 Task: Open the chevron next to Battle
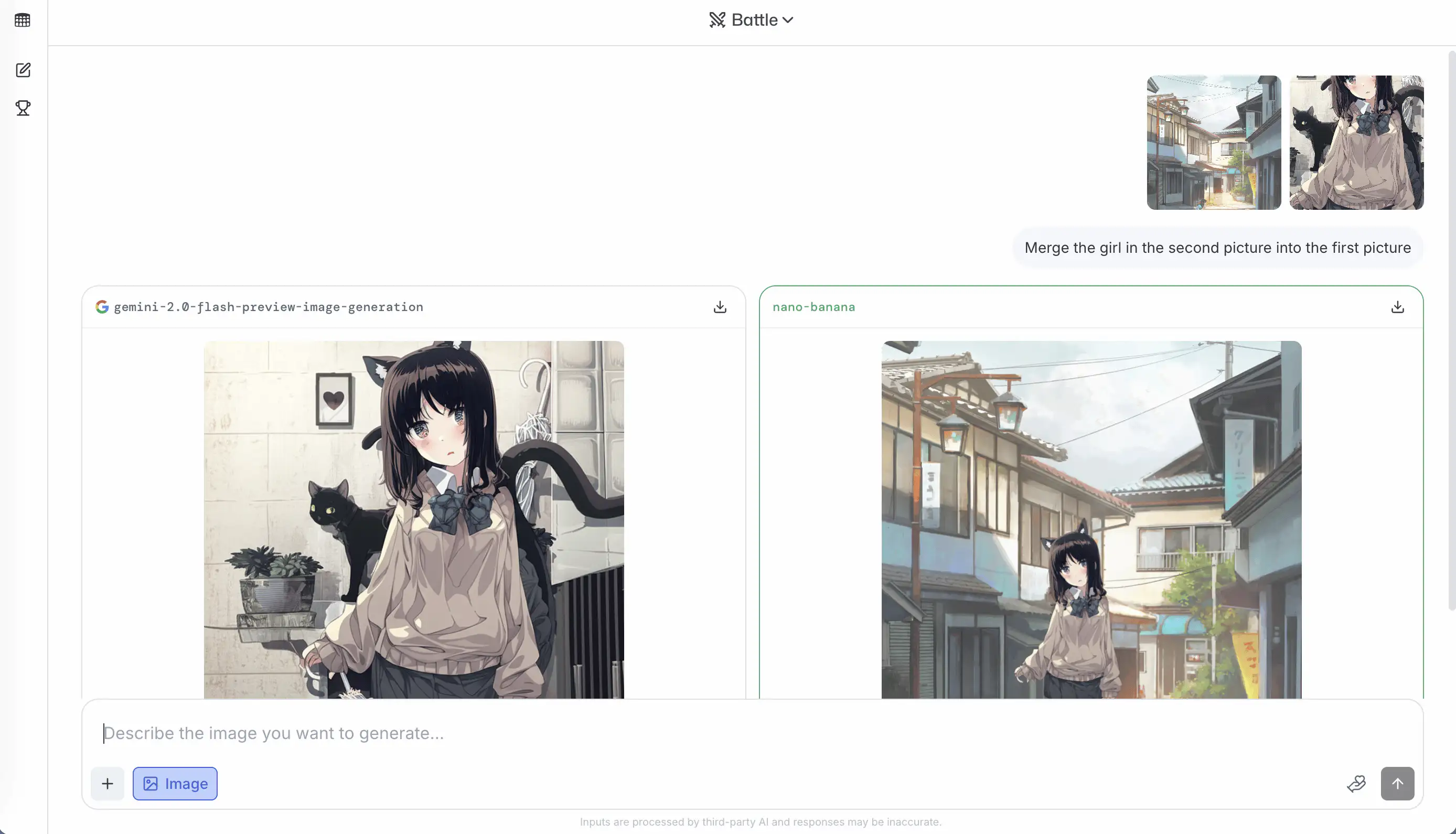(788, 20)
